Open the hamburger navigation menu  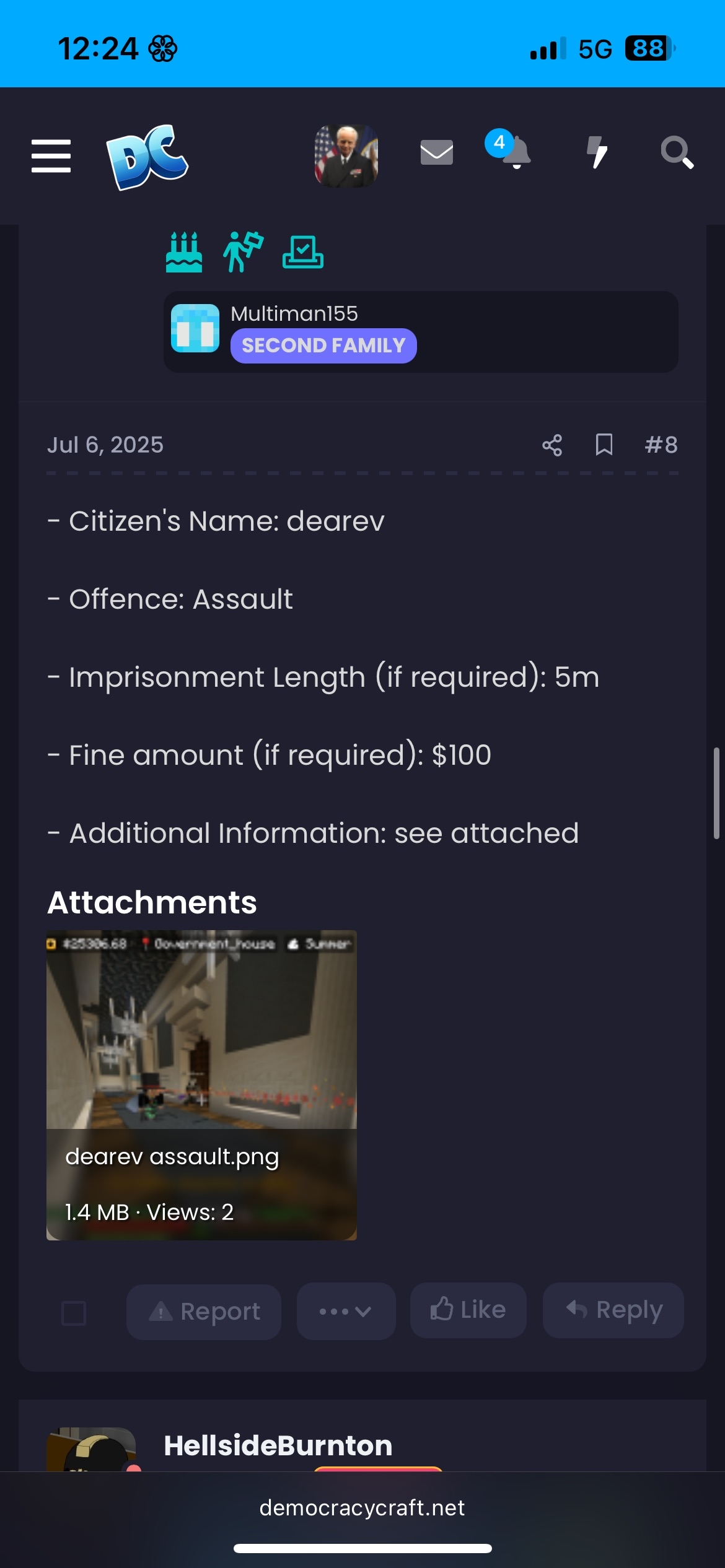click(x=51, y=155)
